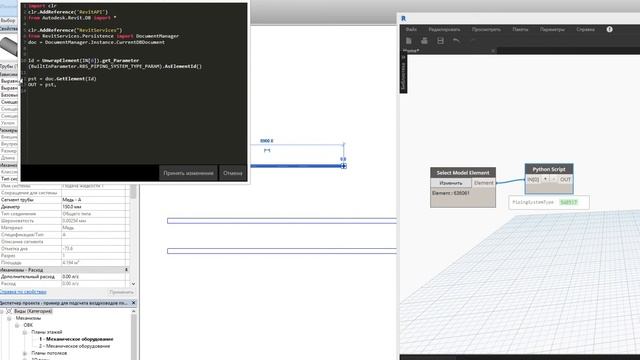Image resolution: width=640 pixels, height=360 pixels.
Task: Collapse the ОВК tree node
Action: [x=17, y=325]
